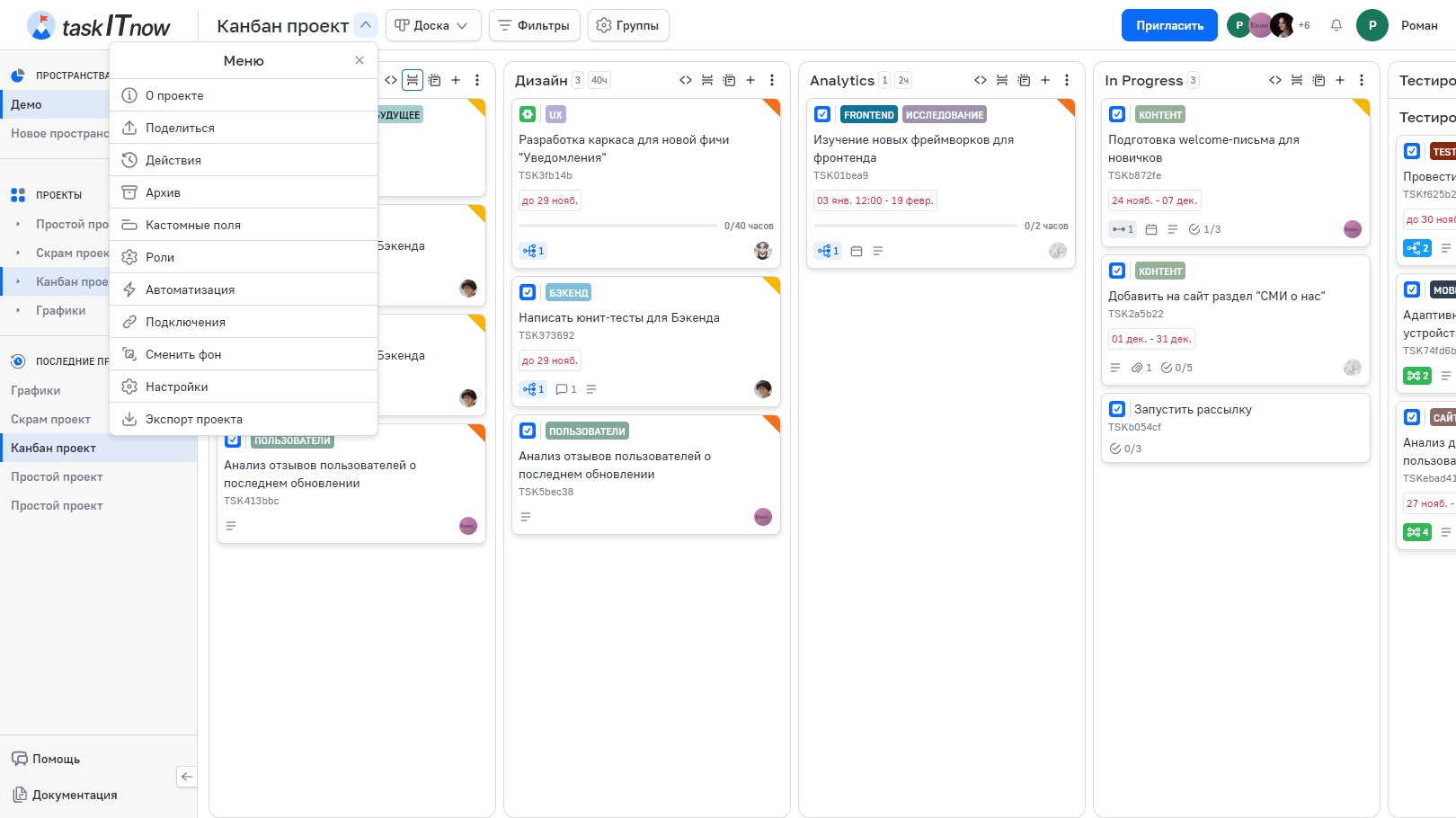
Task: Click the orange priority corner on the UX card
Action: (x=772, y=106)
